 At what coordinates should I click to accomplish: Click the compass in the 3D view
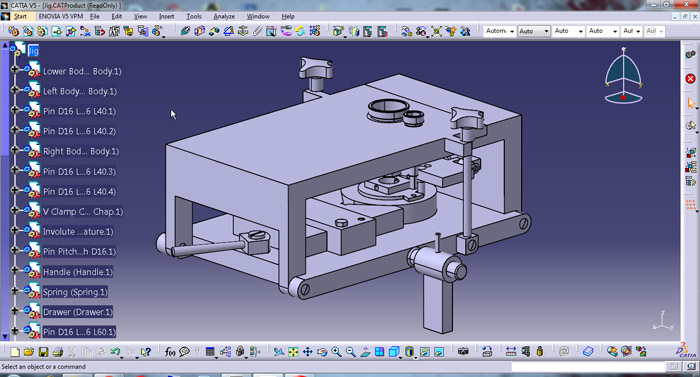(x=623, y=75)
